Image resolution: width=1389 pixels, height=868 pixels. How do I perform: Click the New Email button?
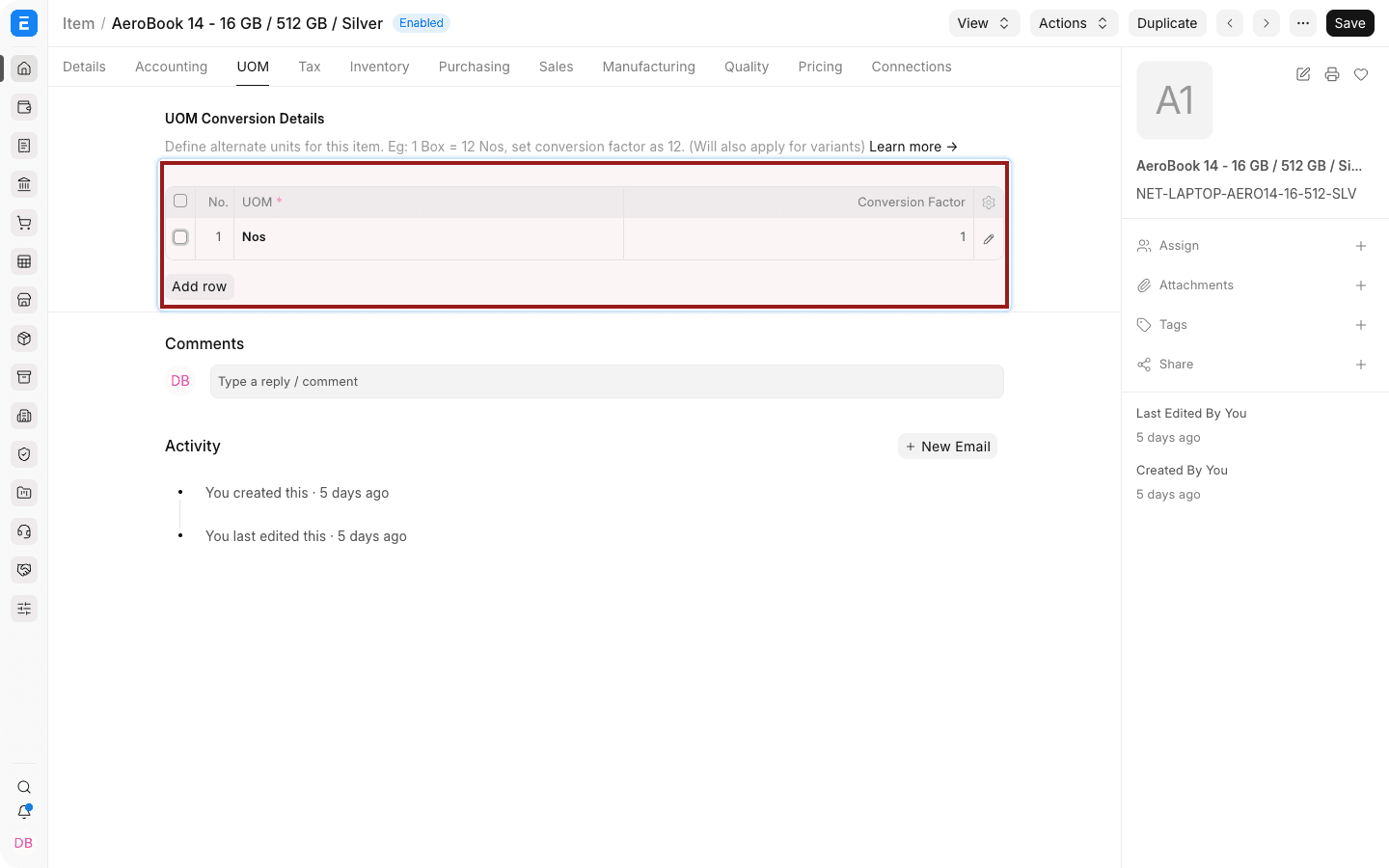[x=947, y=447]
